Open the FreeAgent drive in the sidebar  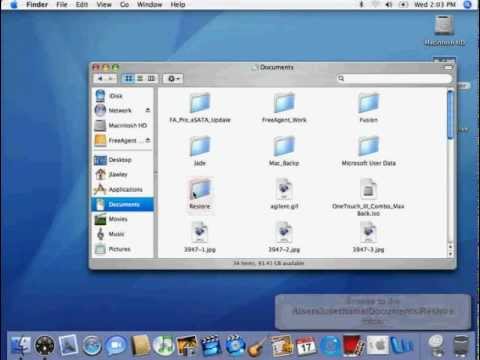(123, 140)
